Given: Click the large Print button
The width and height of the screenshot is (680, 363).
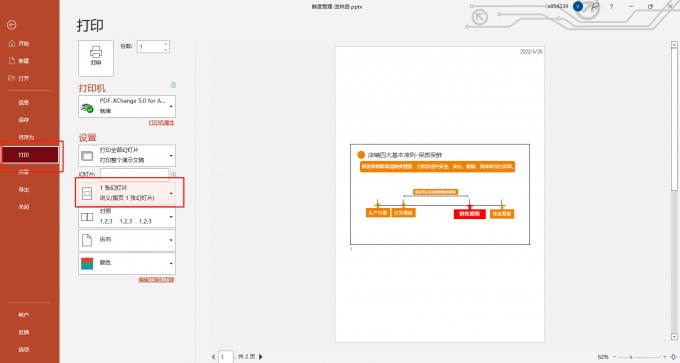Looking at the screenshot, I should click(96, 58).
